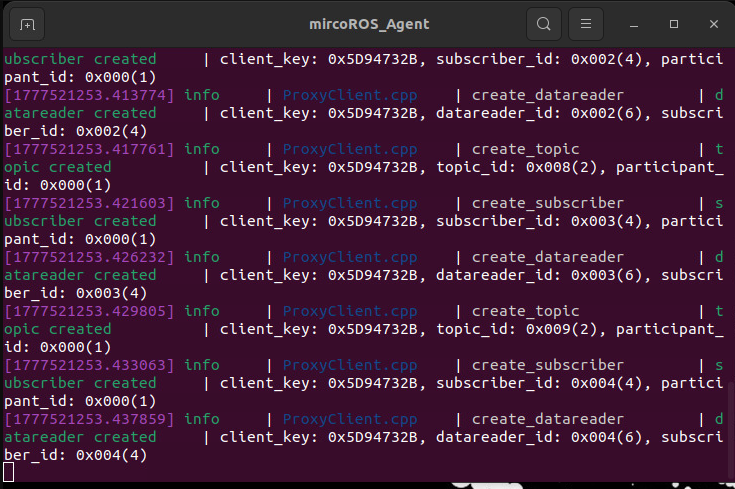Minimize the mircoROS_Agent window
This screenshot has width=735, height=489.
click(x=634, y=24)
